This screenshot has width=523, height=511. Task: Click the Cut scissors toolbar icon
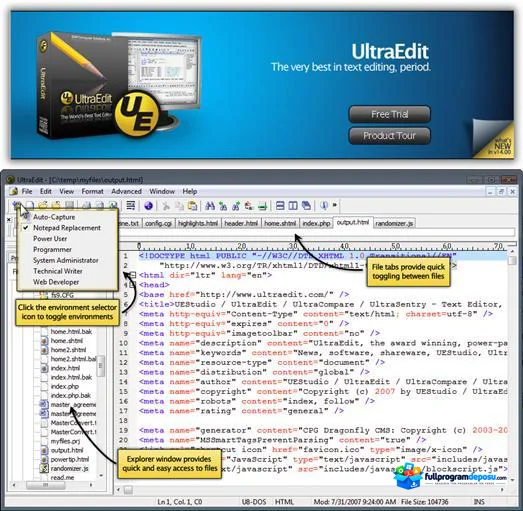point(166,206)
